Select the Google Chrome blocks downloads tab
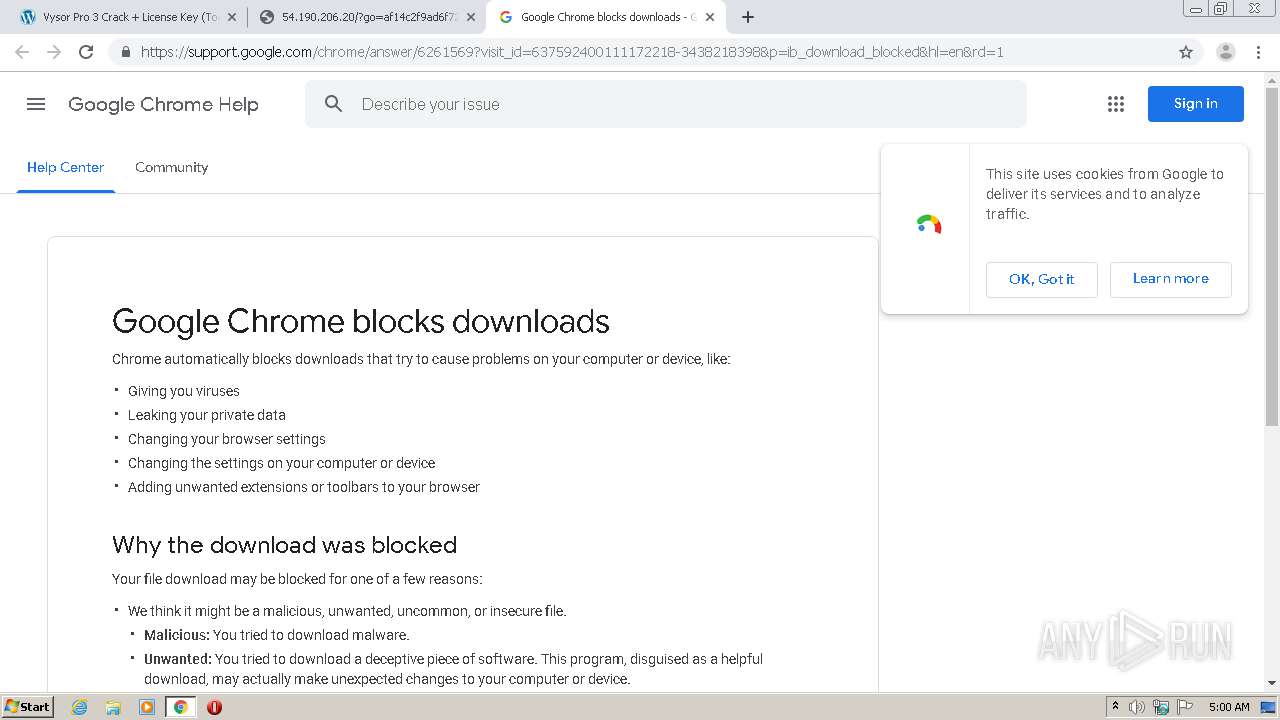 (605, 17)
